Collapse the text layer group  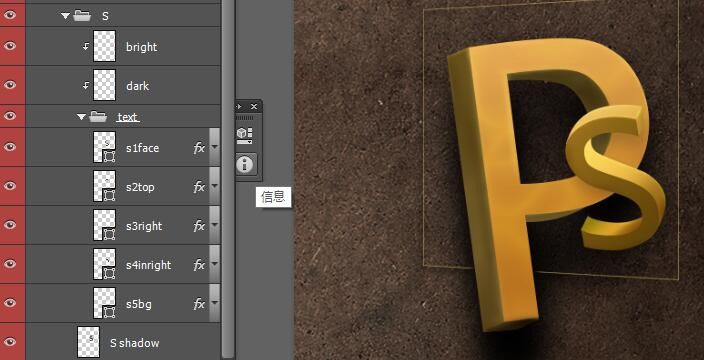tap(81, 117)
